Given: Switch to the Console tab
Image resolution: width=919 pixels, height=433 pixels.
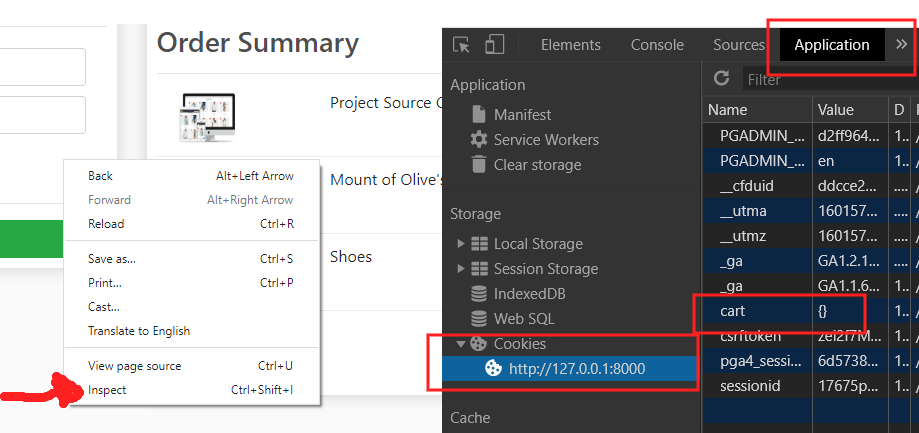Looking at the screenshot, I should tap(657, 45).
